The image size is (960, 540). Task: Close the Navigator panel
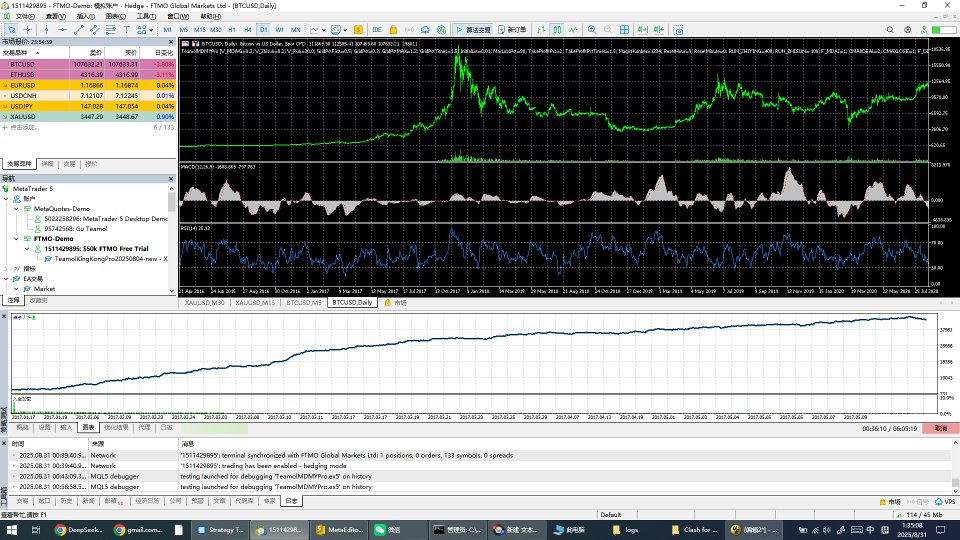click(171, 179)
